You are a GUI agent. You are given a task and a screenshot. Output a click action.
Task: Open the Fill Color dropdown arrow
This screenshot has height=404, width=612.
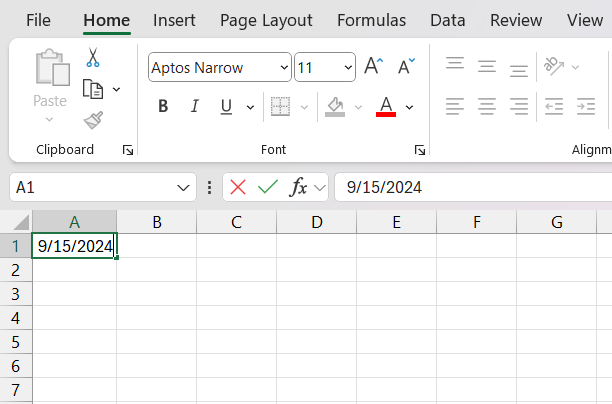point(358,107)
